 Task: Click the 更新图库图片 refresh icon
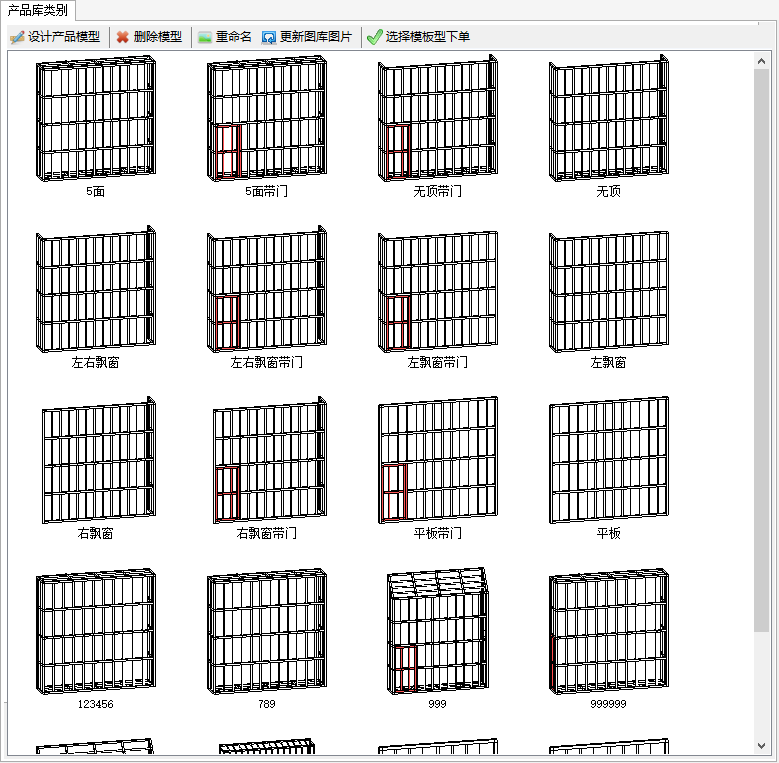(x=269, y=37)
